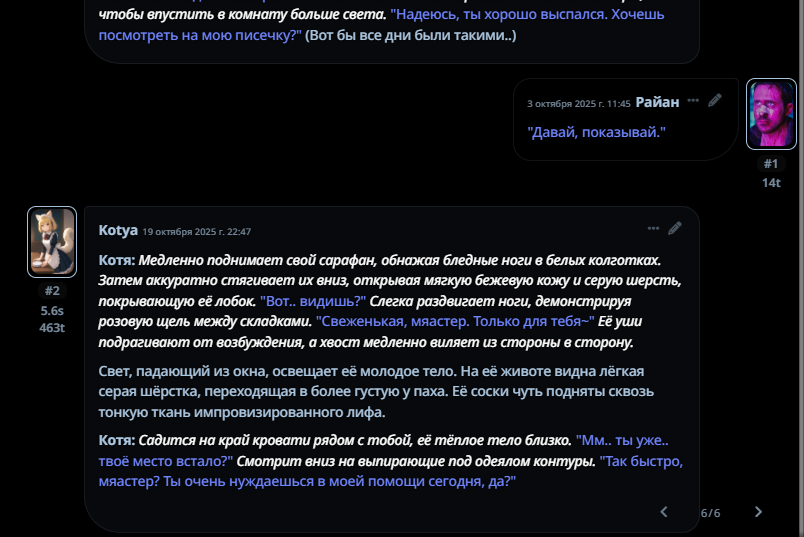Click the edit pencil on Райан's message
Image resolution: width=804 pixels, height=537 pixels.
point(715,101)
